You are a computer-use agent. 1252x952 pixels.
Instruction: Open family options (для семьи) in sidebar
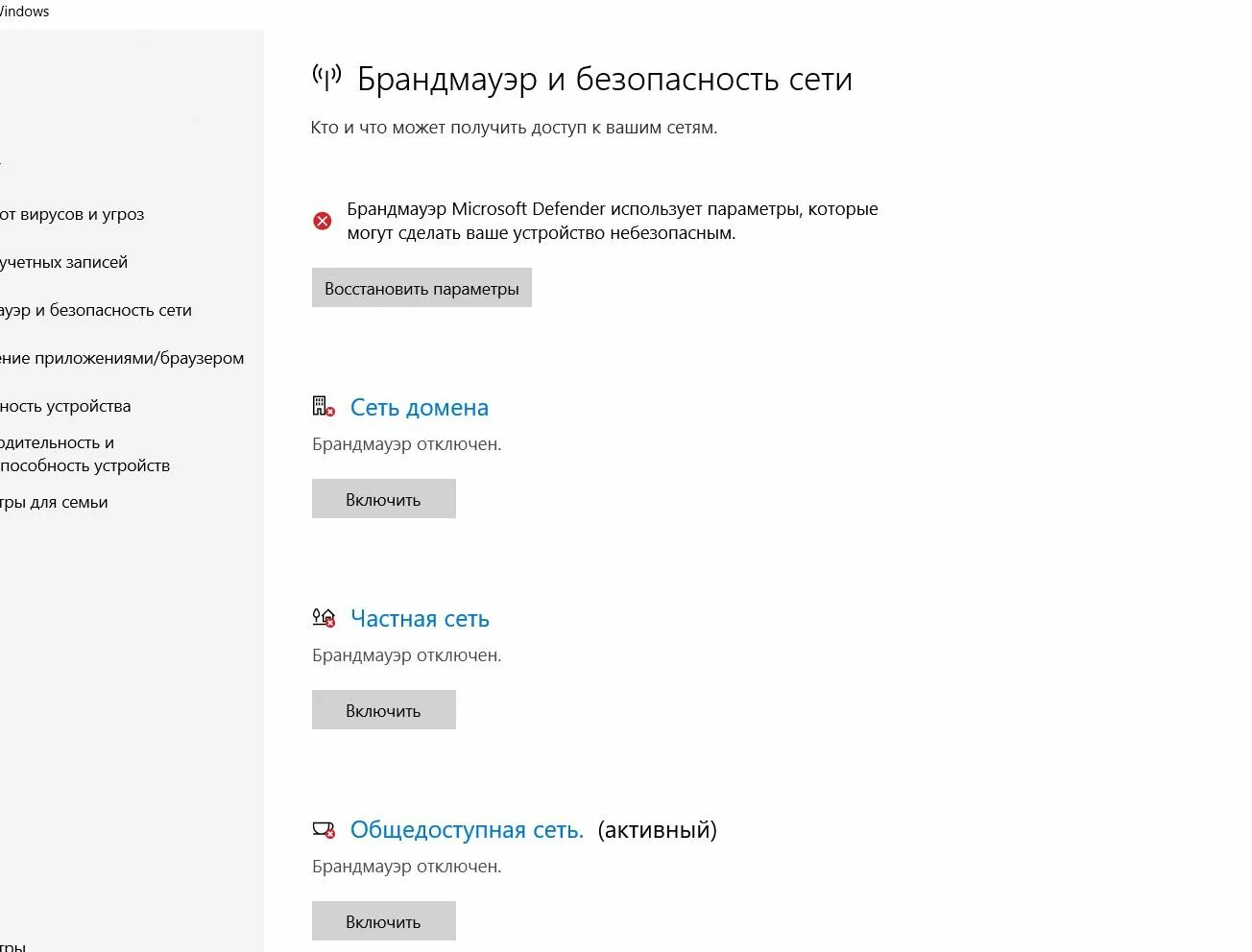54,502
